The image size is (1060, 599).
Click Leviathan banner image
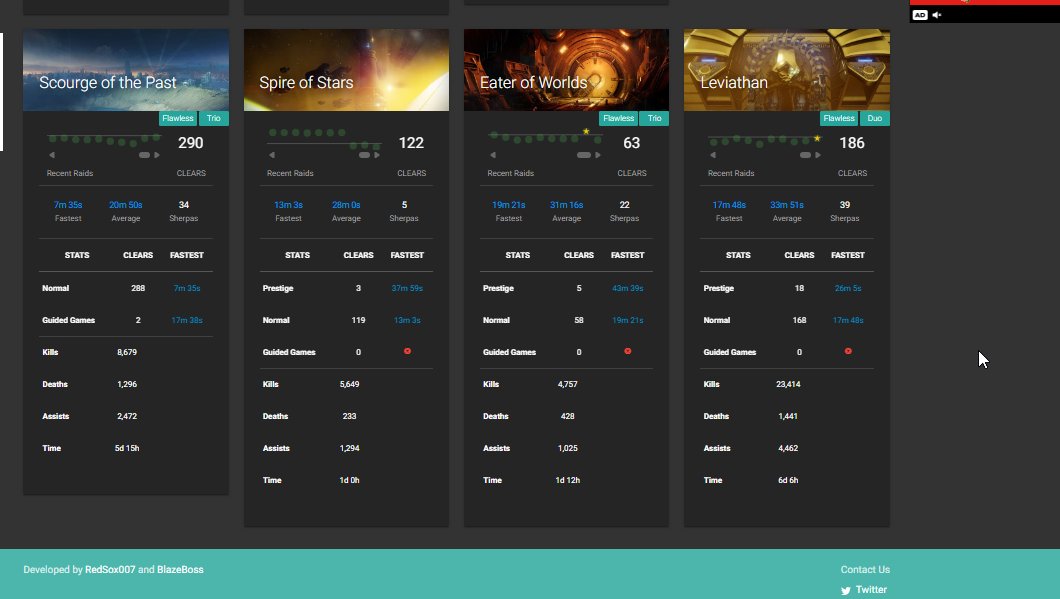[787, 70]
